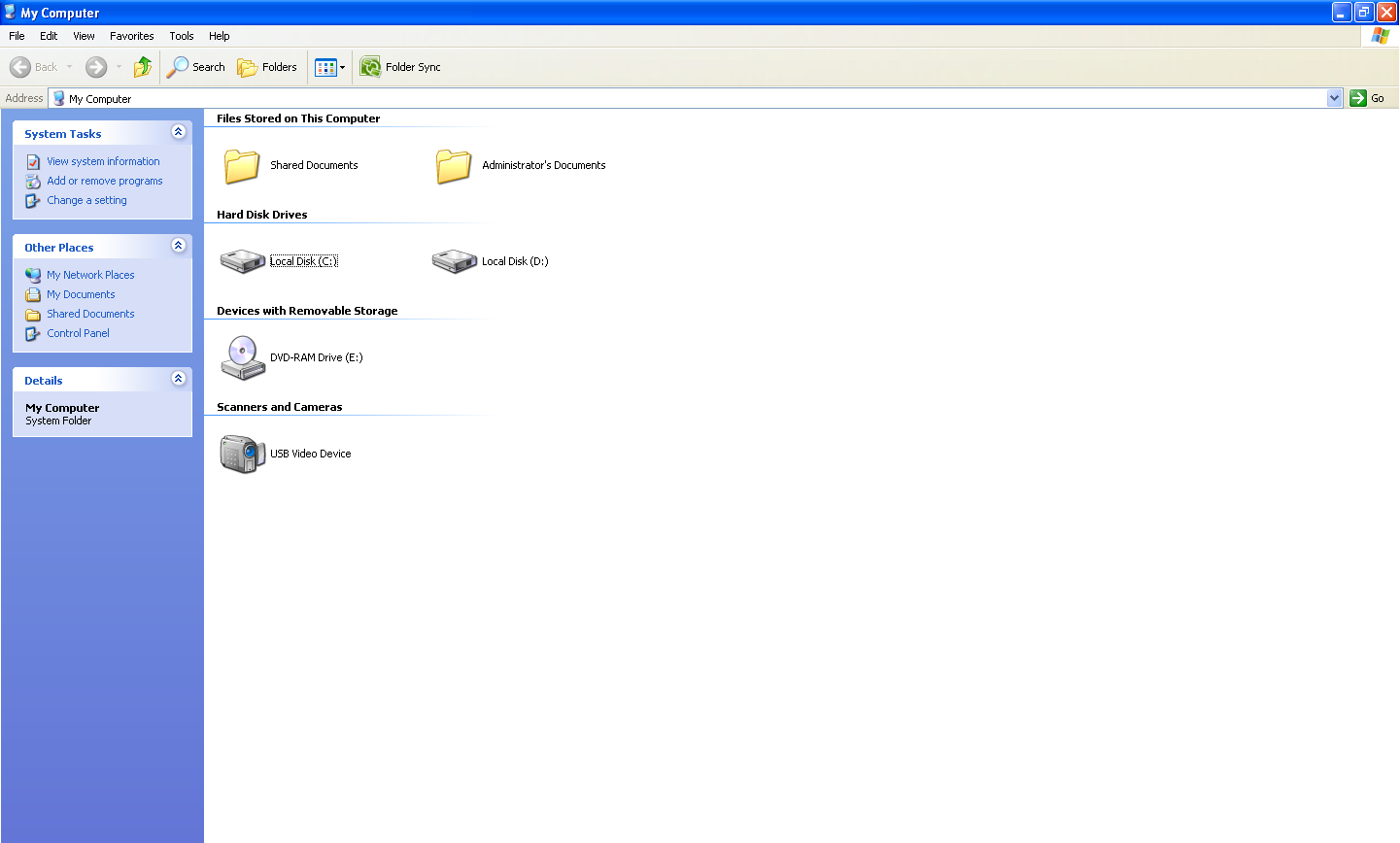Viewport: 1400px width, 843px height.
Task: Click the Shared Documents sidebar icon
Action: coord(33,315)
